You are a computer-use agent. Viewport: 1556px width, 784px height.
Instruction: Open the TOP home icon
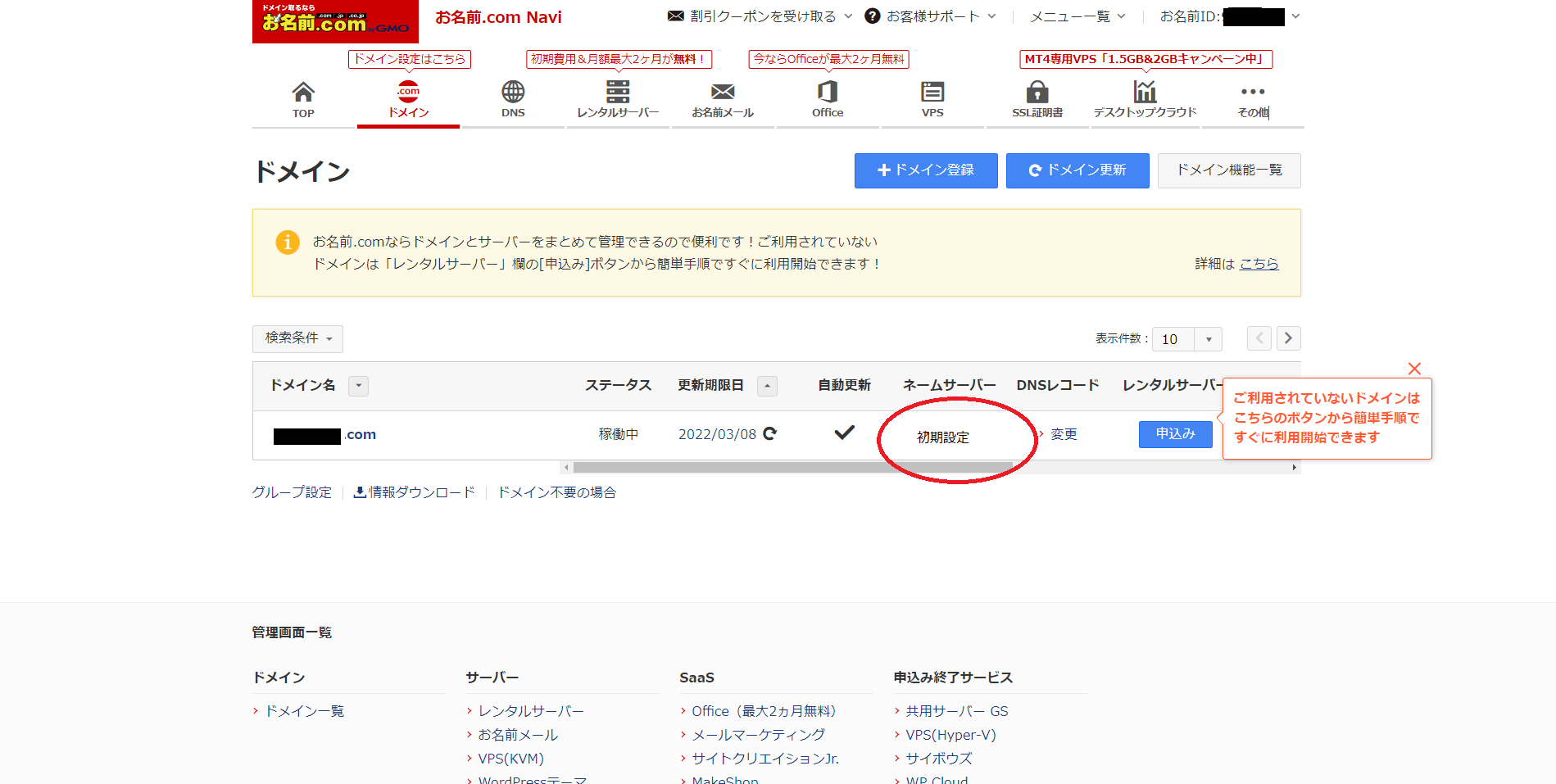coord(303,92)
